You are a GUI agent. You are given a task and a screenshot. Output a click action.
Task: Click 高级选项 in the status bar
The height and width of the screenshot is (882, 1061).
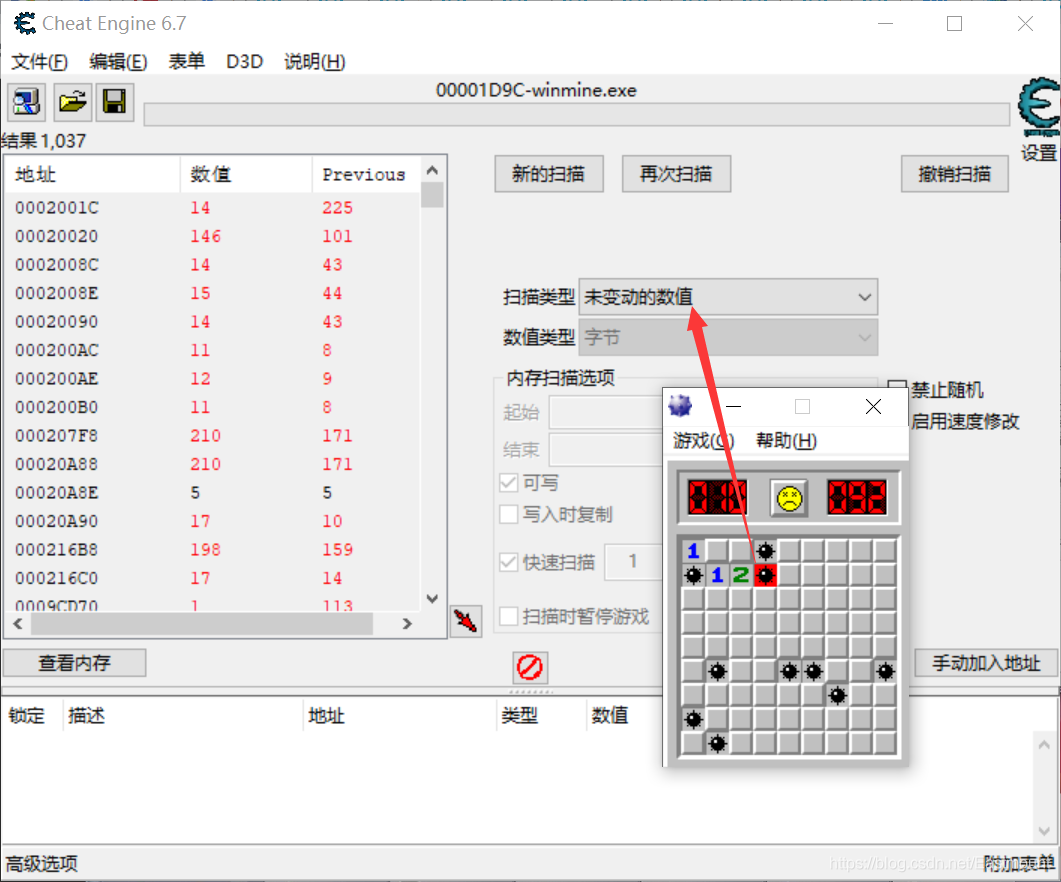(42, 864)
